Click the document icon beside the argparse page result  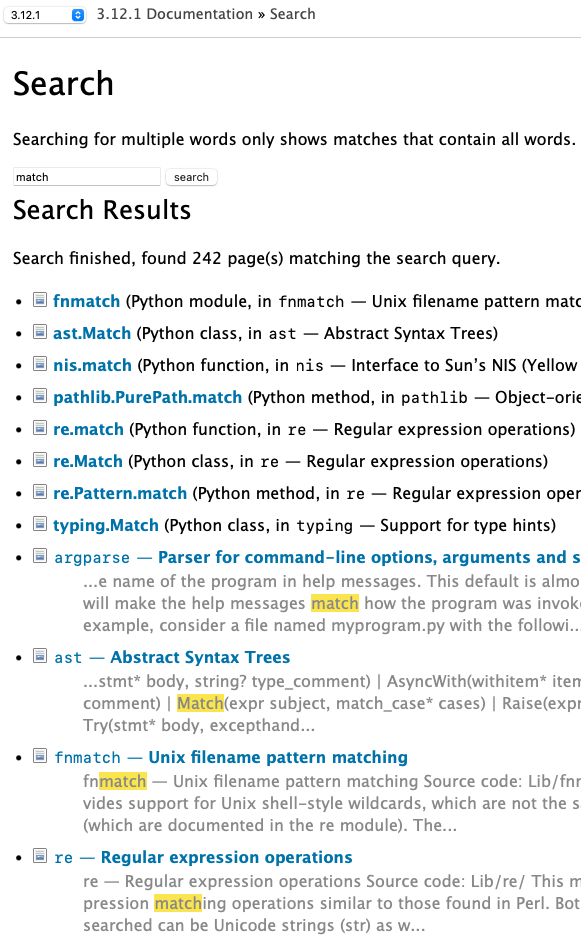[x=40, y=556]
